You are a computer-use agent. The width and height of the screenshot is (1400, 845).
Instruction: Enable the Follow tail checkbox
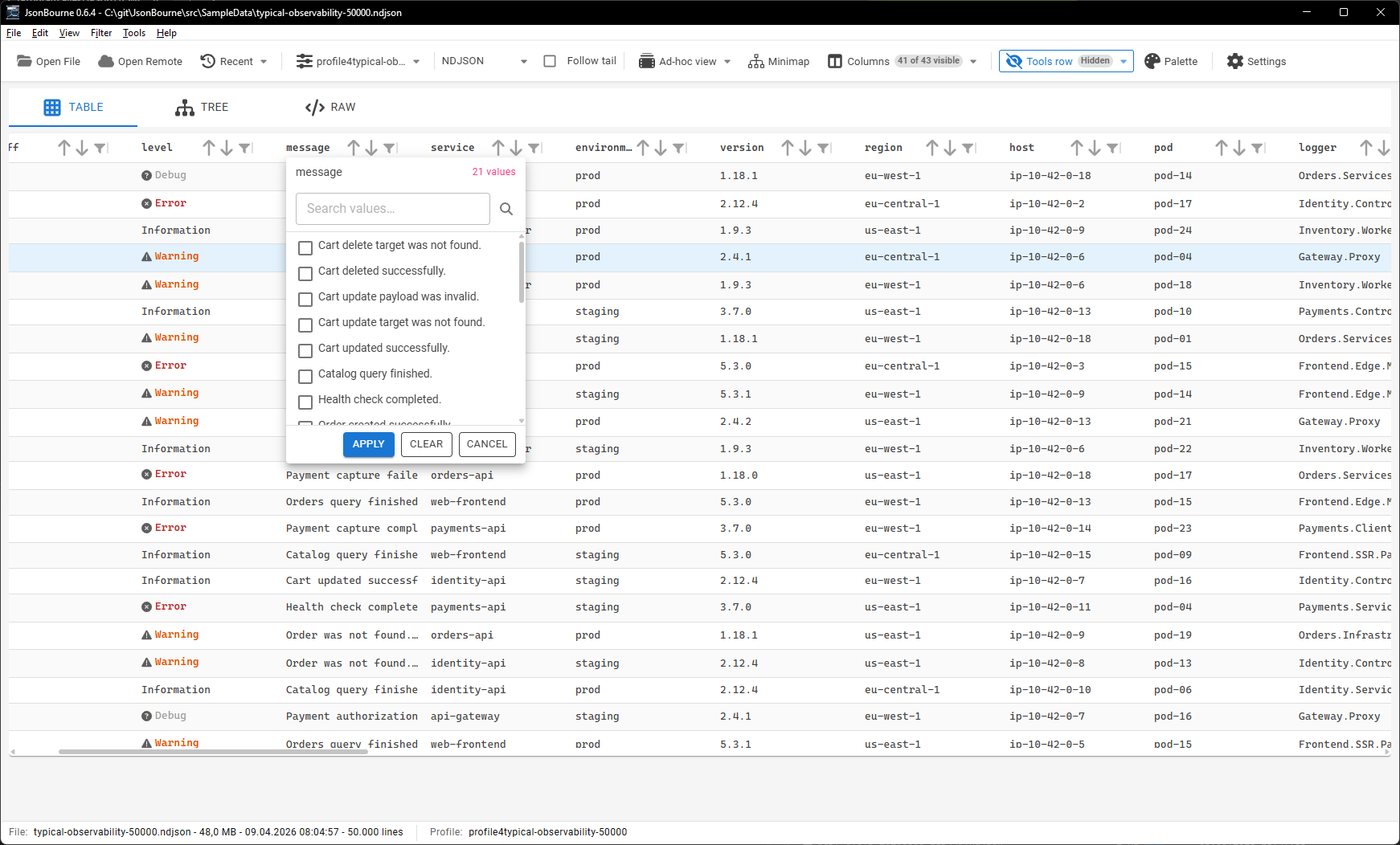click(550, 61)
